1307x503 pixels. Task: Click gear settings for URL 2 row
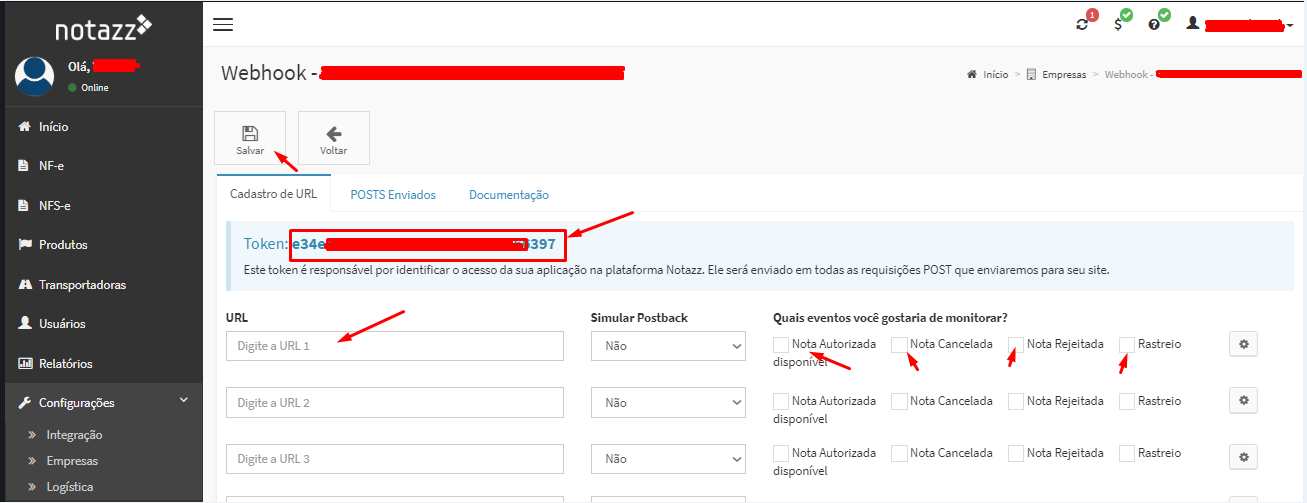pyautogui.click(x=1243, y=400)
